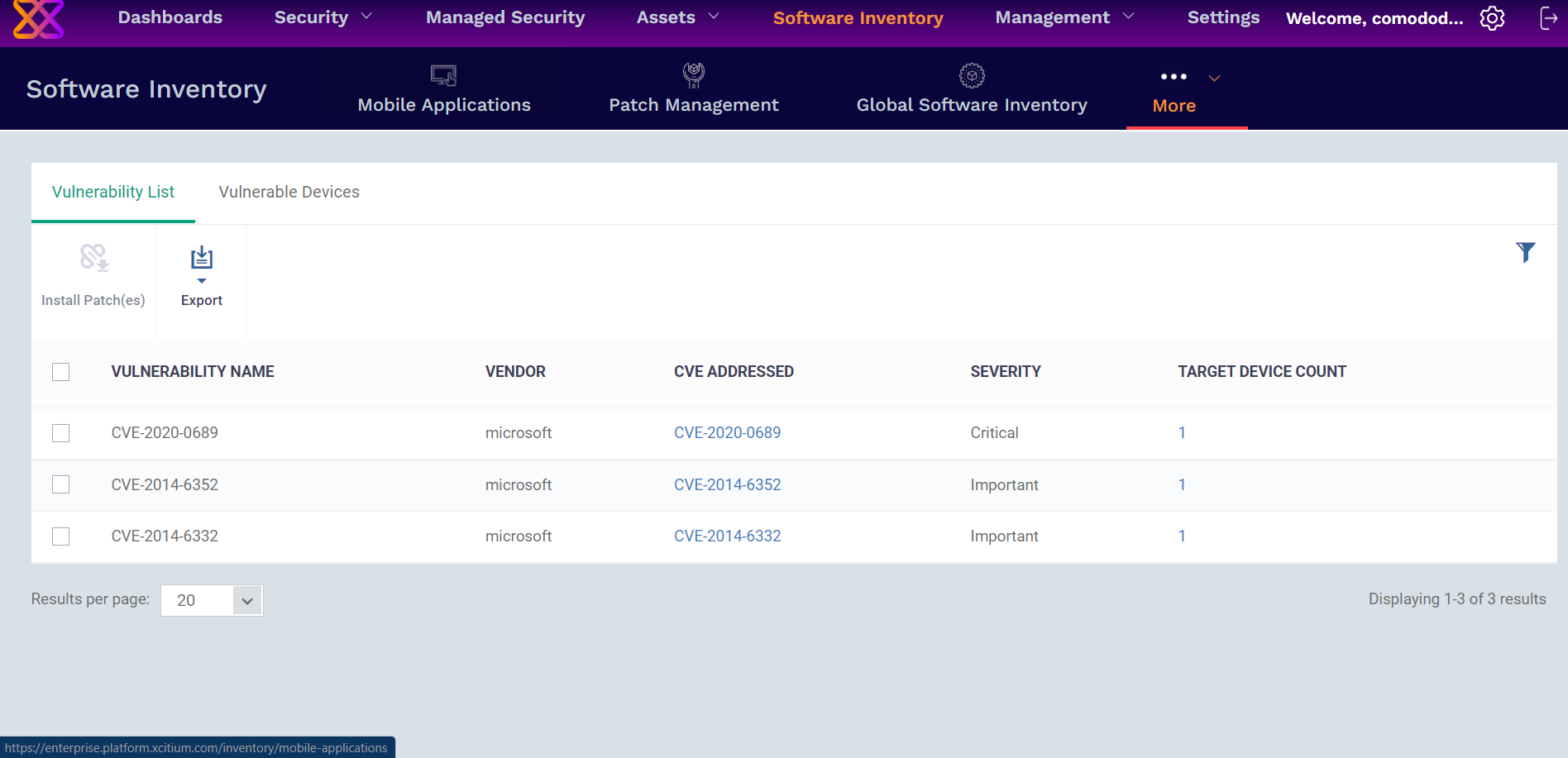Click the Xcitium logo
Screen dimensions: 1568x758
pyautogui.click(x=37, y=20)
